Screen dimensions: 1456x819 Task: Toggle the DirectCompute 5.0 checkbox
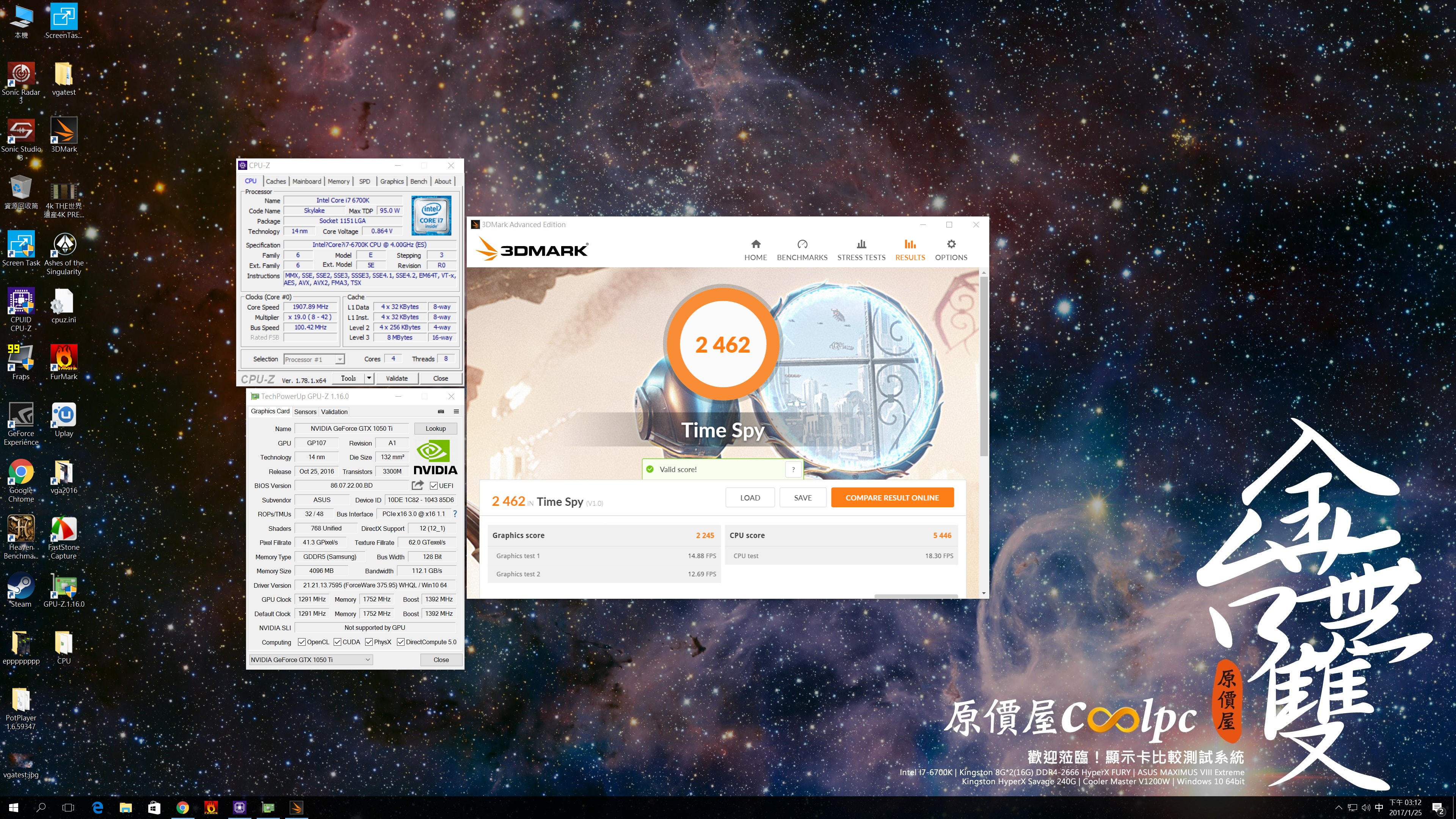click(401, 642)
